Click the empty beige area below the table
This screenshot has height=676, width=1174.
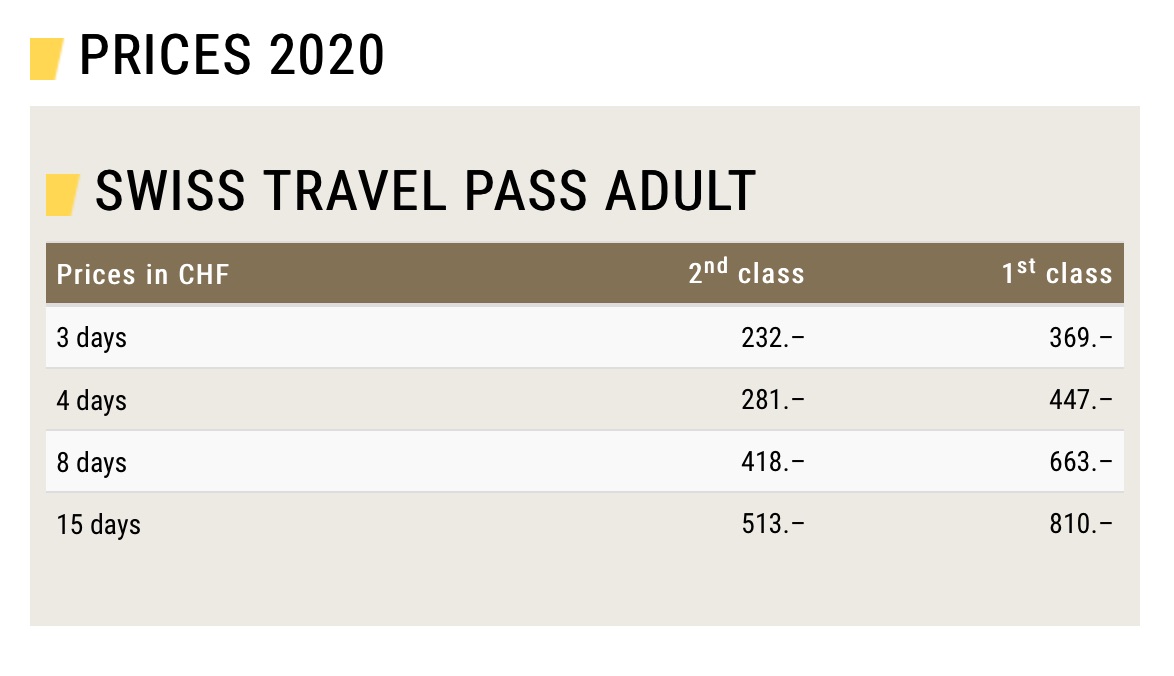tap(585, 590)
